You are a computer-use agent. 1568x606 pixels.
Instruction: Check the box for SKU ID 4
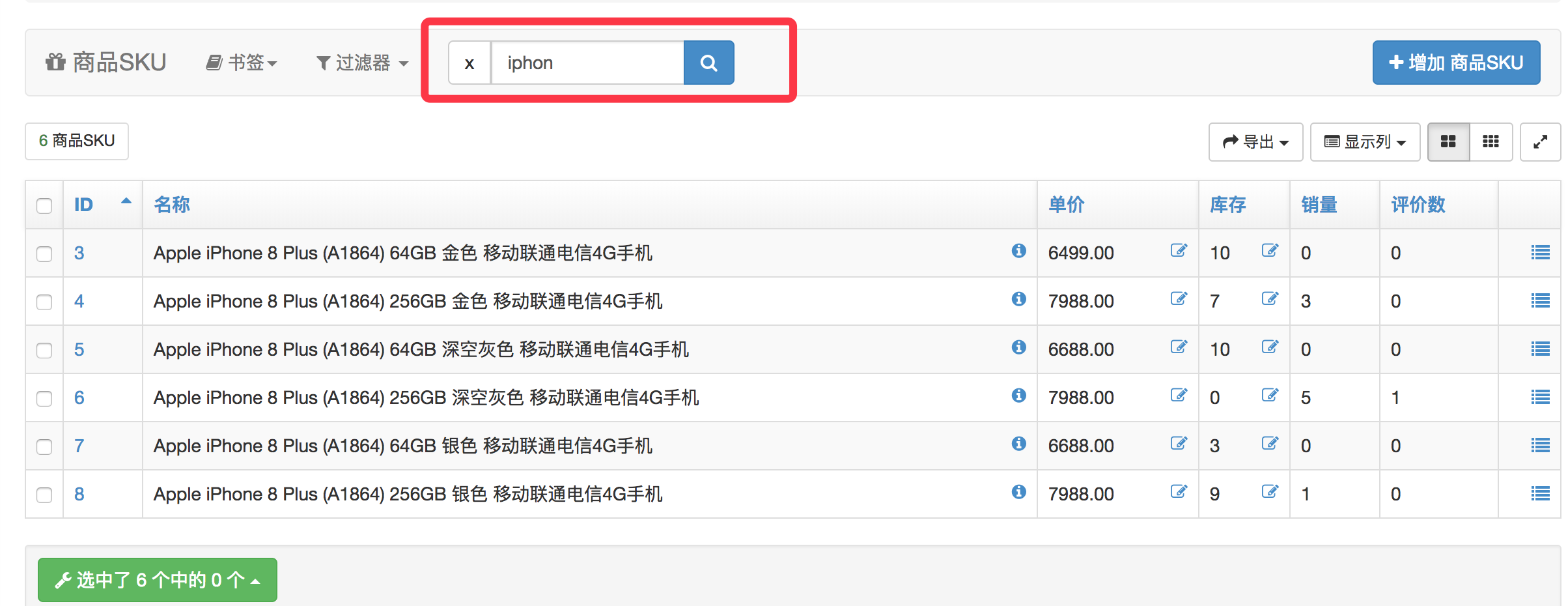[44, 302]
